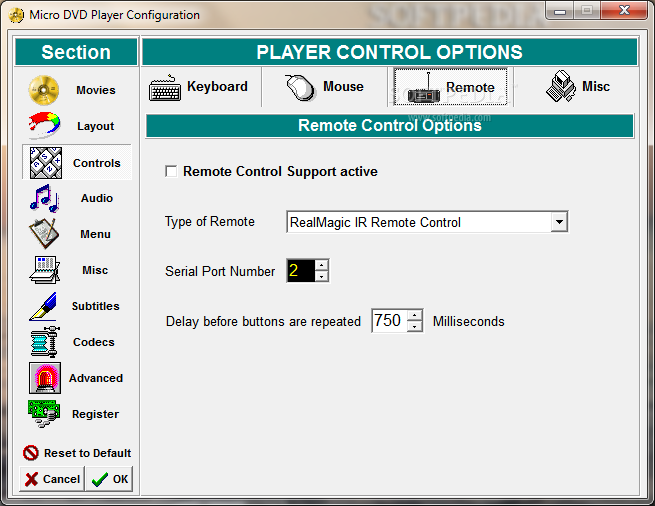Click Delay before buttons are repeated label
The height and width of the screenshot is (506, 655).
[x=263, y=322]
